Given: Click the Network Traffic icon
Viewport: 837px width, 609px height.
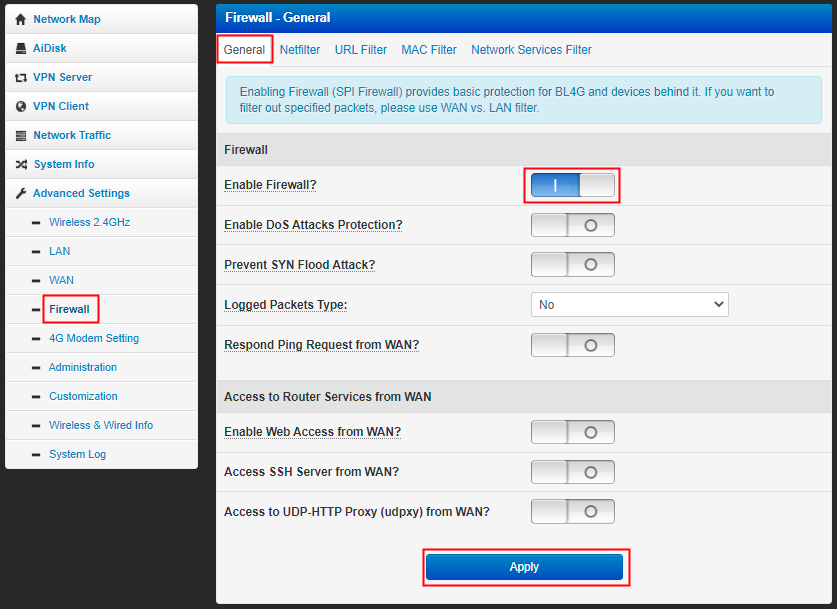Looking at the screenshot, I should [x=21, y=135].
